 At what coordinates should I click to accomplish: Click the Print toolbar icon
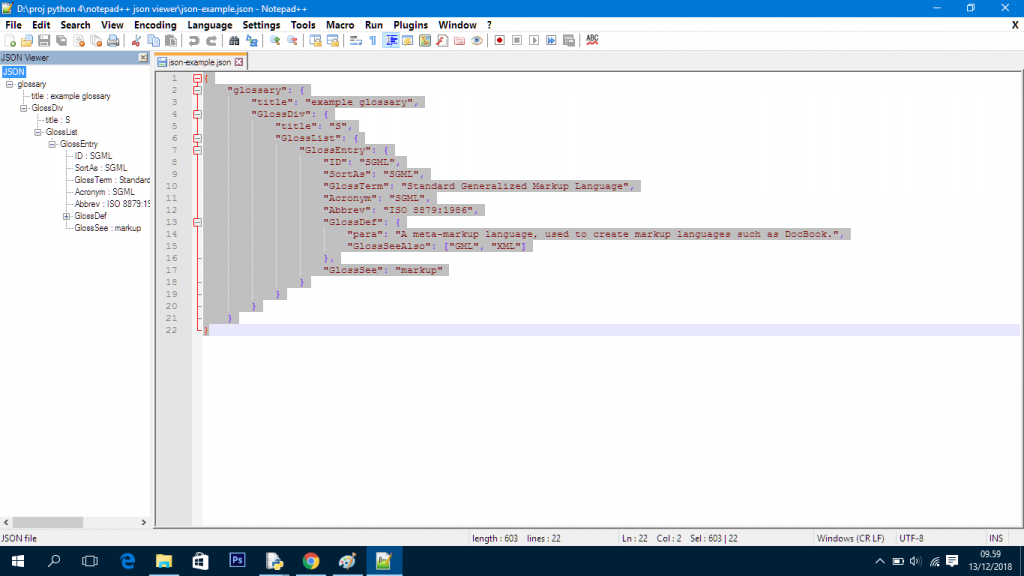[113, 41]
